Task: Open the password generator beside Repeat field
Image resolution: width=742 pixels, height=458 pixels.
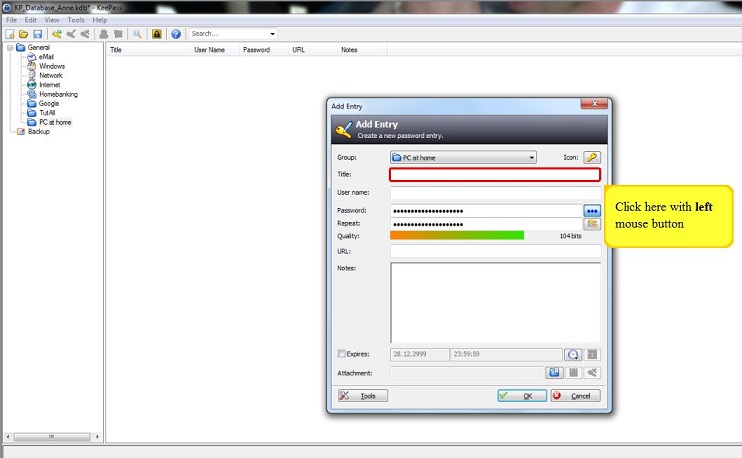Action: pos(592,224)
